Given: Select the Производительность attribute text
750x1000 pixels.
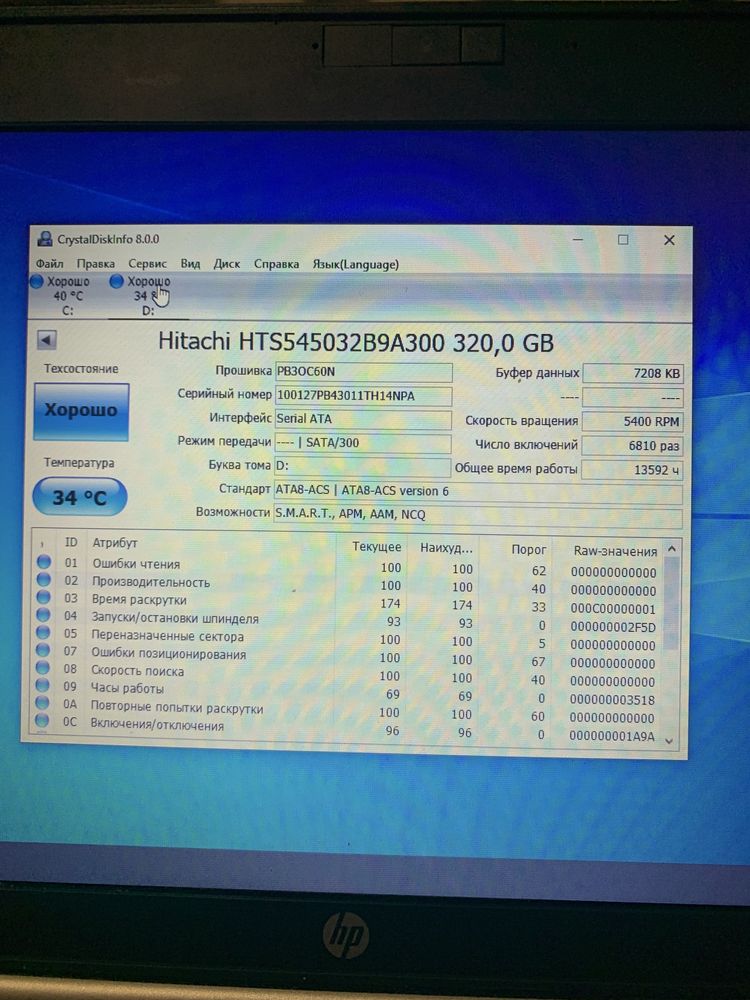Looking at the screenshot, I should (x=151, y=582).
